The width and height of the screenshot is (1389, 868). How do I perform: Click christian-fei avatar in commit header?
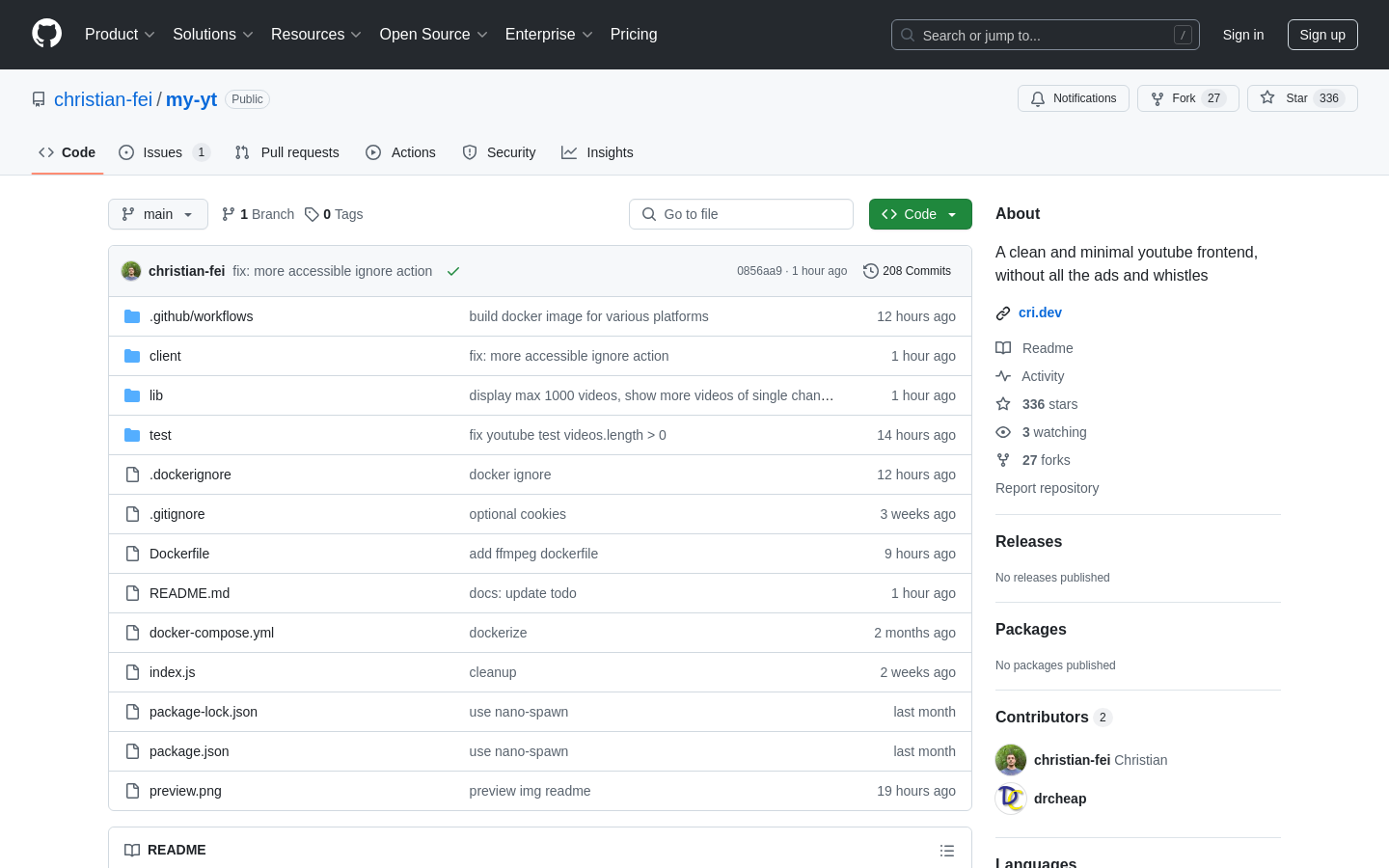click(x=131, y=271)
